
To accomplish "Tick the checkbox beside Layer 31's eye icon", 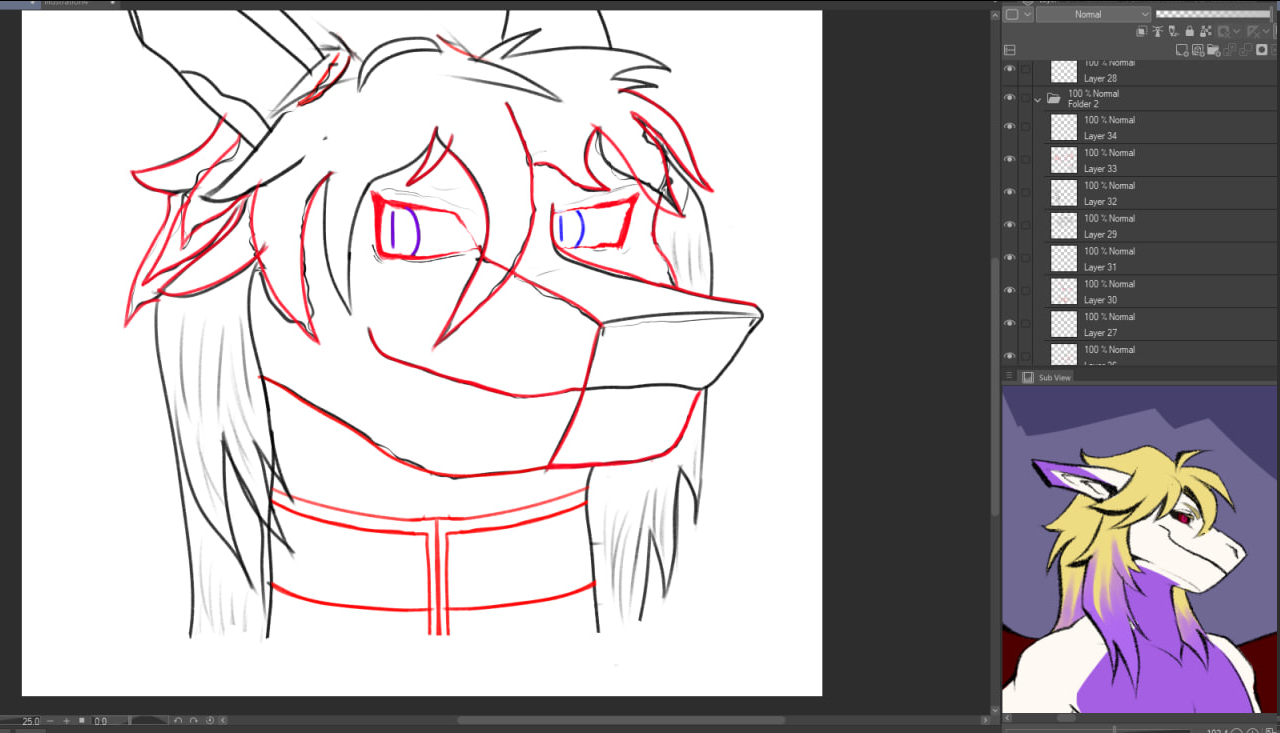I will point(1025,258).
